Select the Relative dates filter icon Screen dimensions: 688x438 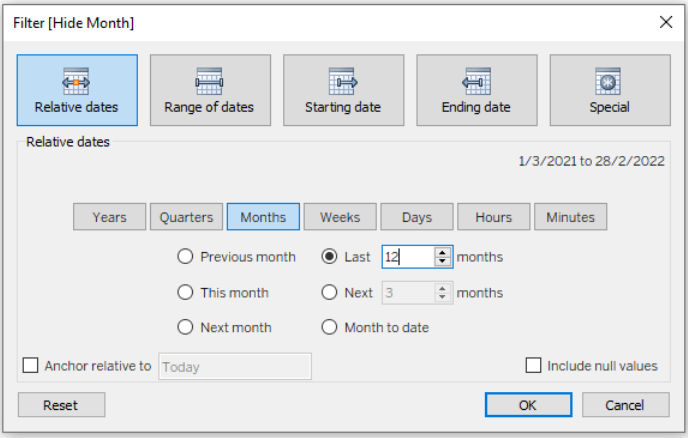click(x=76, y=82)
